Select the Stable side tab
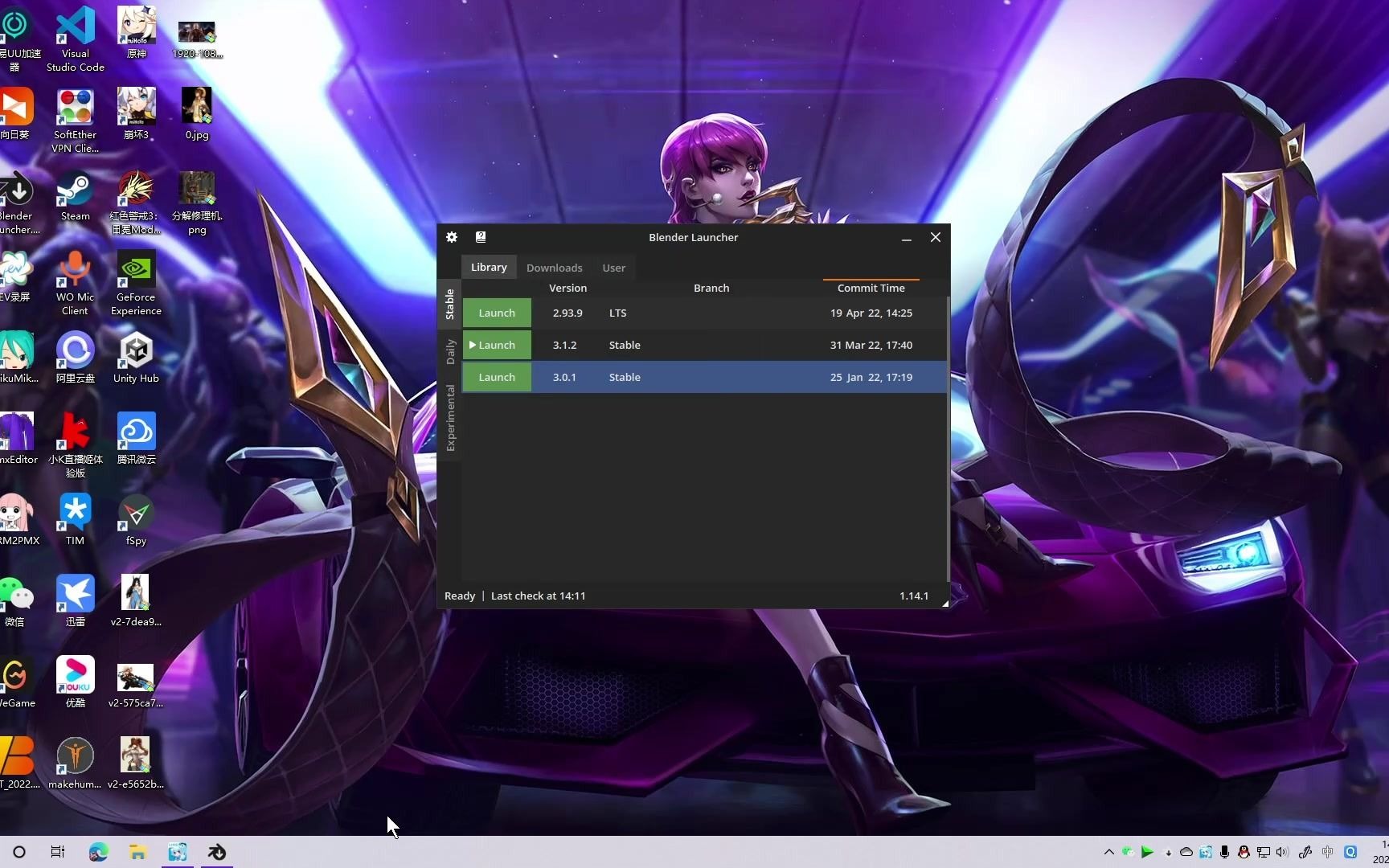 [449, 305]
